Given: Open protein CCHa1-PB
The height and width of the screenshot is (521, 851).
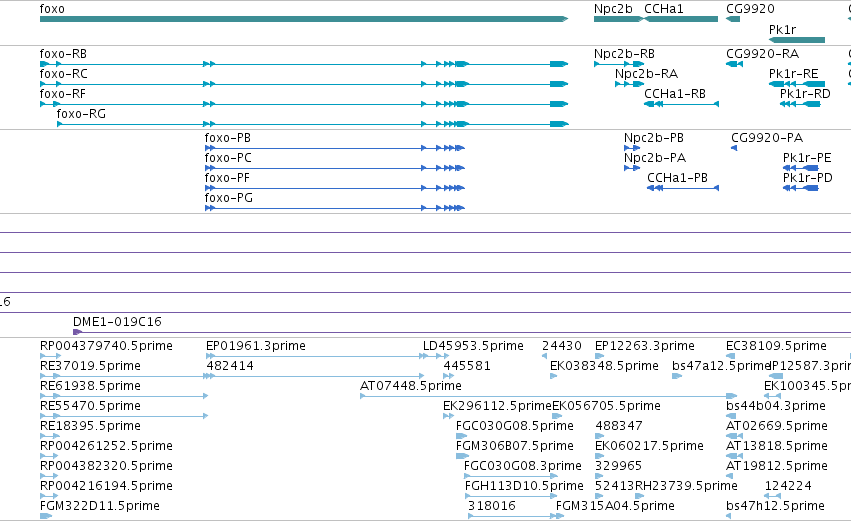Looking at the screenshot, I should pyautogui.click(x=677, y=179).
